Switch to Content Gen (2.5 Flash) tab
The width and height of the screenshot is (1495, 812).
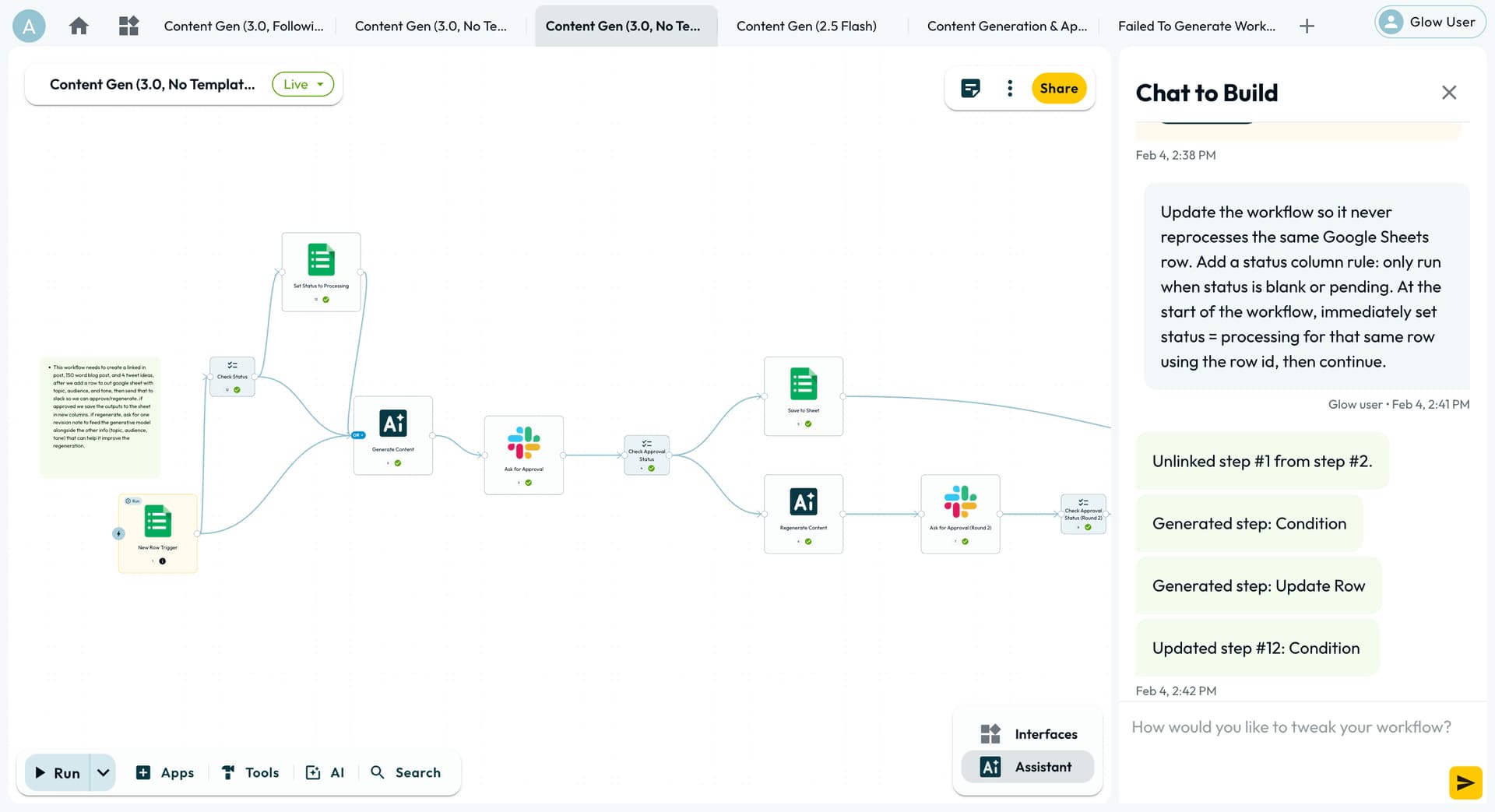806,26
